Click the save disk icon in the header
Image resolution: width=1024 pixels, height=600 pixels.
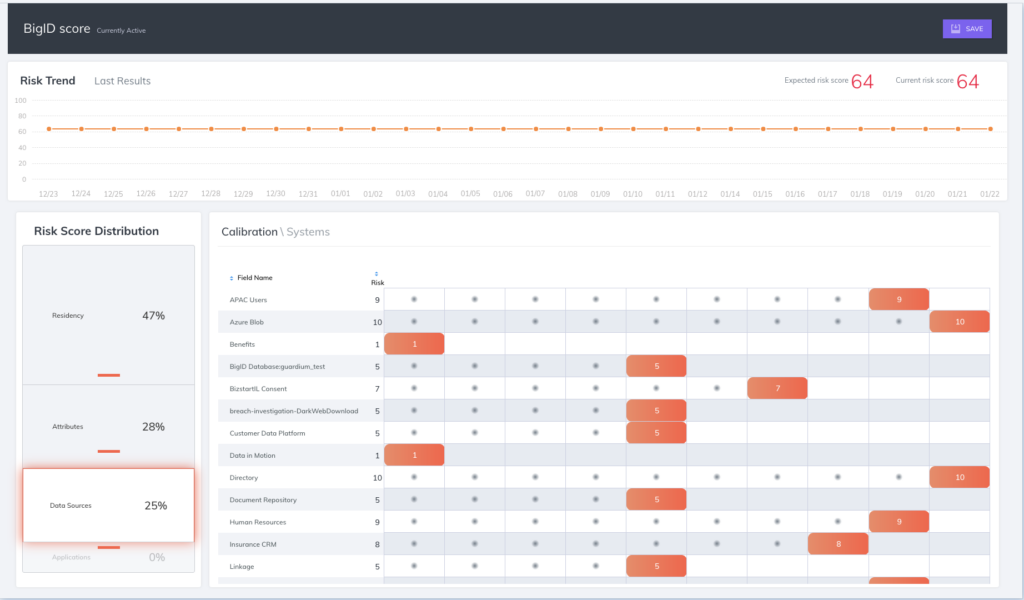coord(955,29)
